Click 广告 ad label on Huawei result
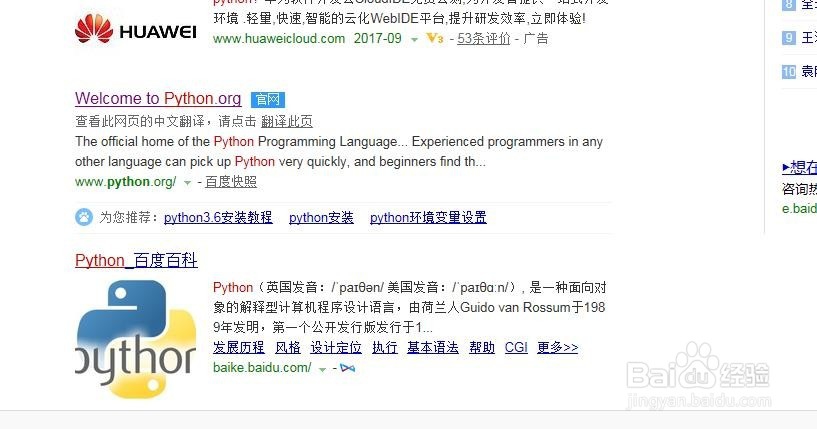Viewport: 817px width, 429px height. click(x=536, y=39)
